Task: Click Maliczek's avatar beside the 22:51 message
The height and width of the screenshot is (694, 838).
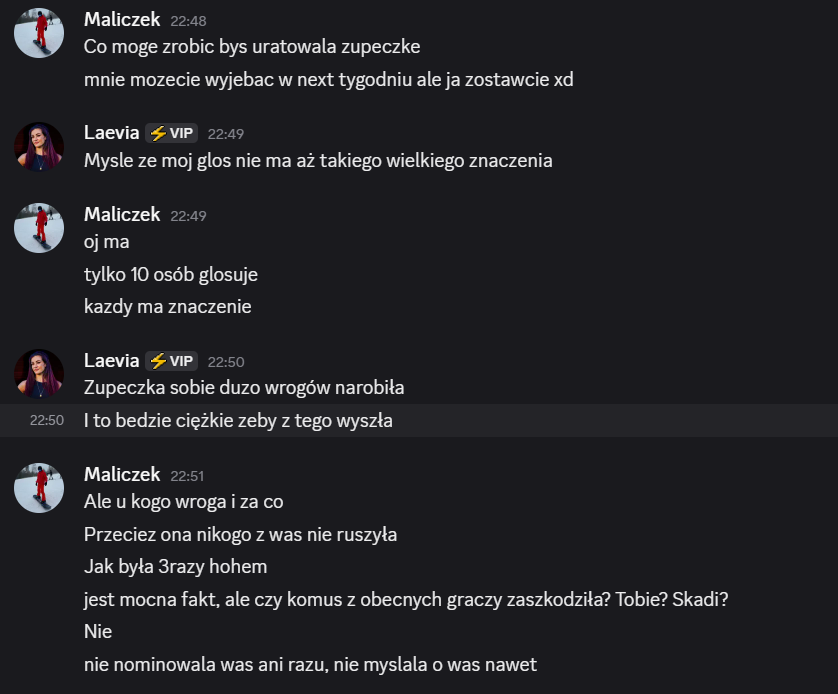Action: click(39, 488)
